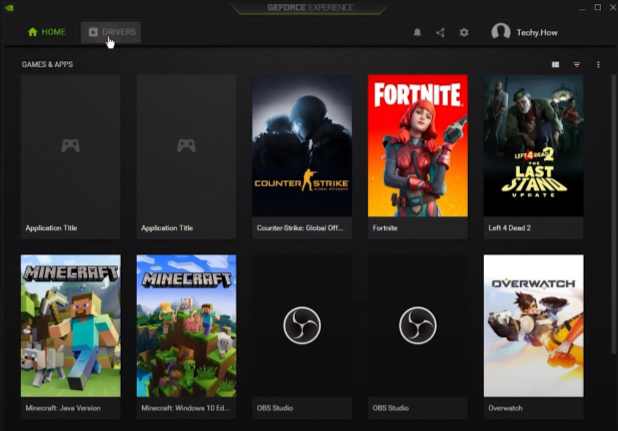The image size is (618, 431).
Task: Click the 'GAMES & APPS' heading
Action: point(47,64)
